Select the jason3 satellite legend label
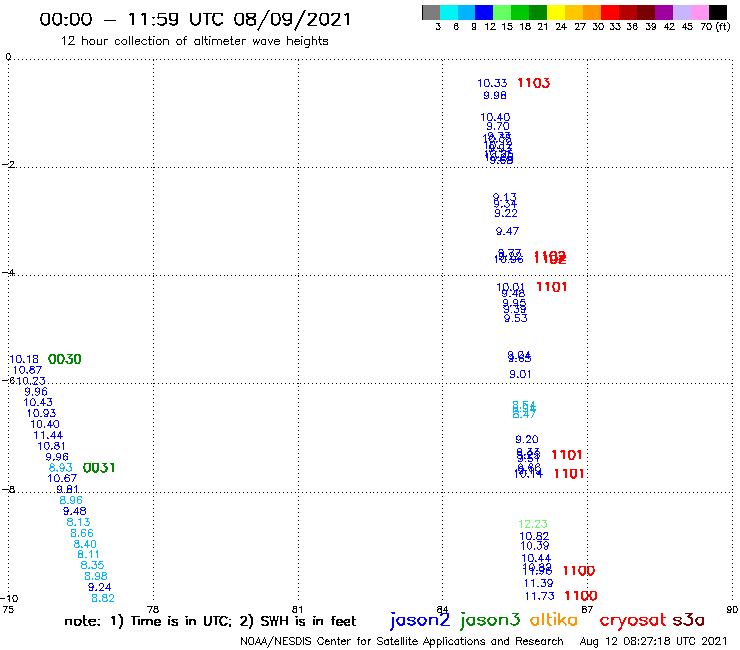The height and width of the screenshot is (650, 740). pyautogui.click(x=490, y=620)
